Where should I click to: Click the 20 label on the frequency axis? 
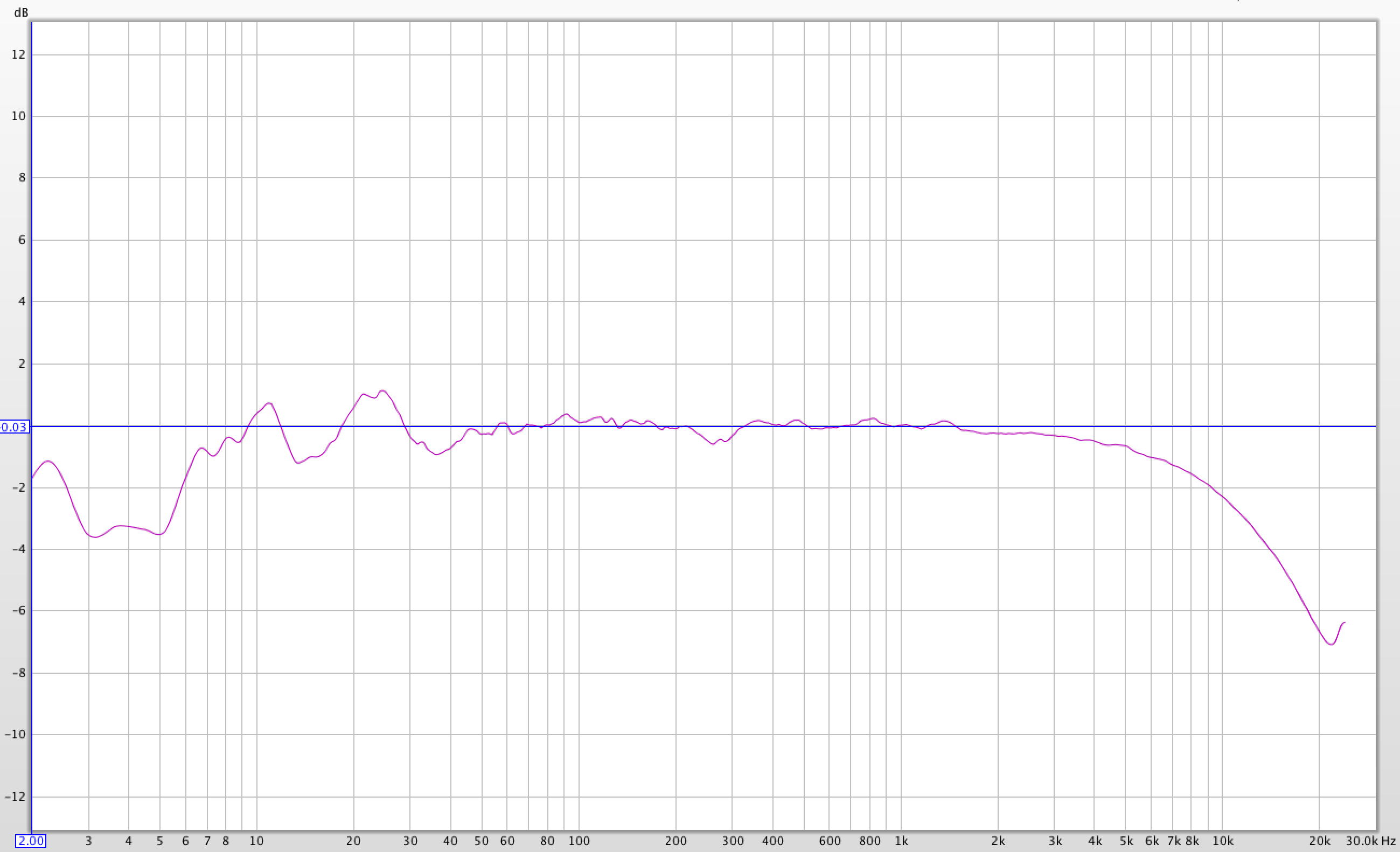coord(353,841)
